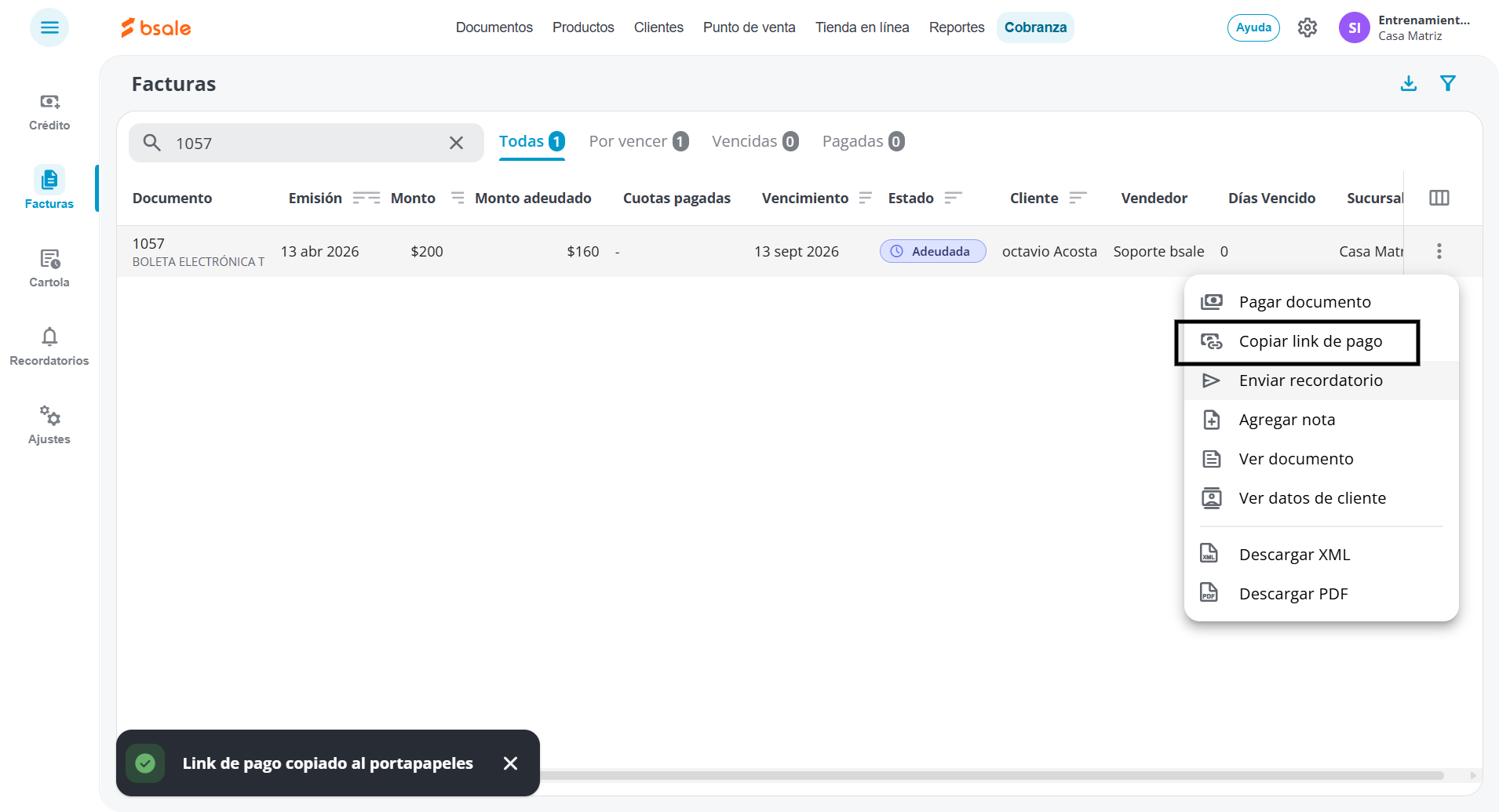Open the Documentos top menu
Screen dimensions: 1499x812
click(x=494, y=27)
